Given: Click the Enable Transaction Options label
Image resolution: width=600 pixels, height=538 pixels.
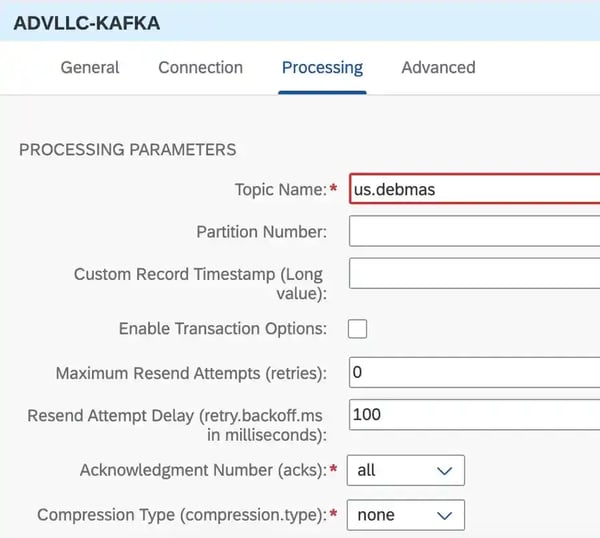Looking at the screenshot, I should pyautogui.click(x=222, y=329).
